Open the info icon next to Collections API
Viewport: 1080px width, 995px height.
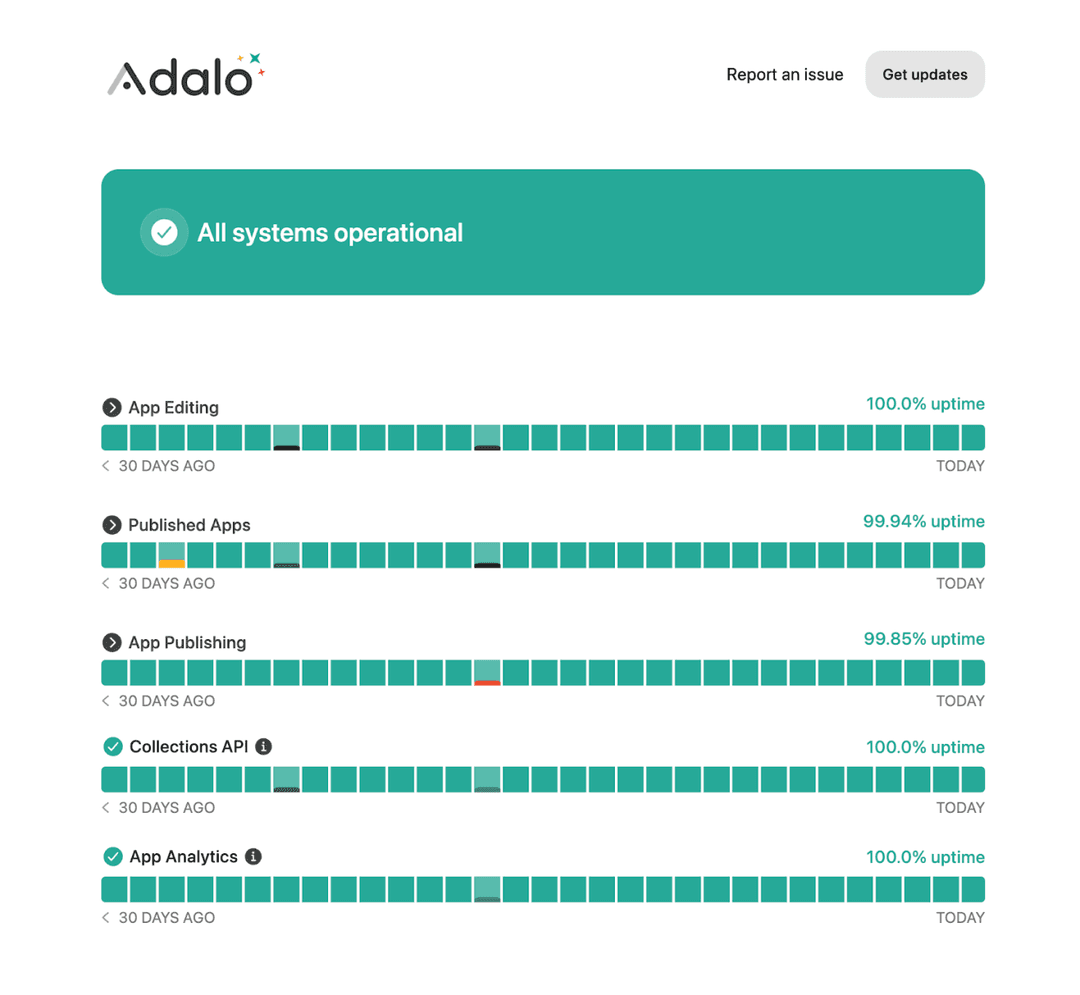point(264,746)
